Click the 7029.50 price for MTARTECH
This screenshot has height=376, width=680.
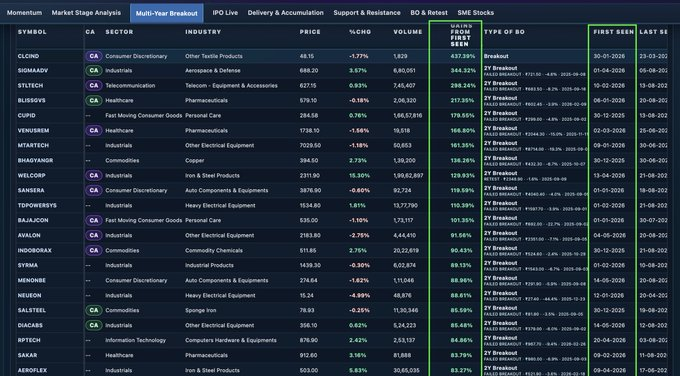[310, 146]
